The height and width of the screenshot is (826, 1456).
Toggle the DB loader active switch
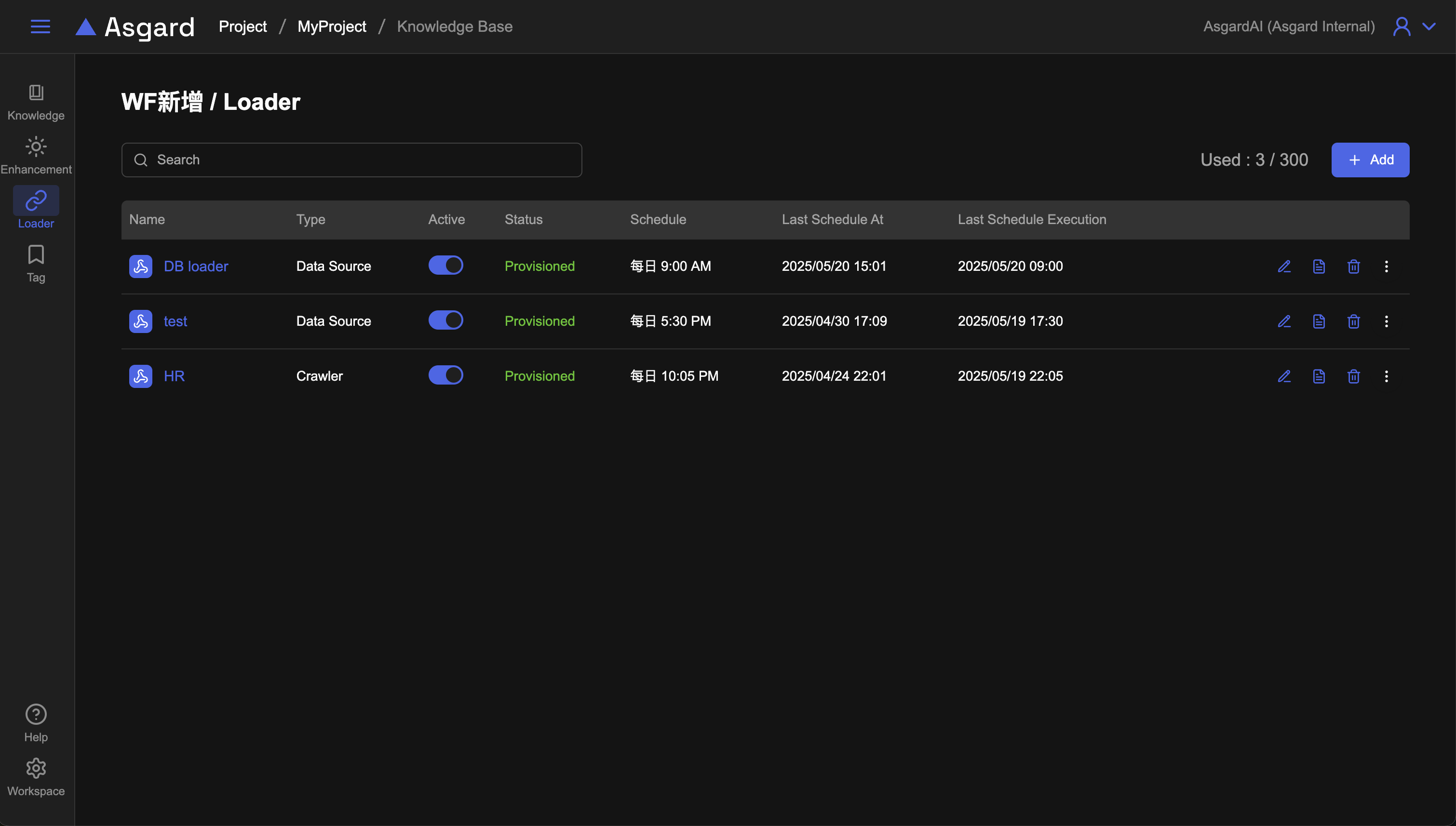(445, 266)
